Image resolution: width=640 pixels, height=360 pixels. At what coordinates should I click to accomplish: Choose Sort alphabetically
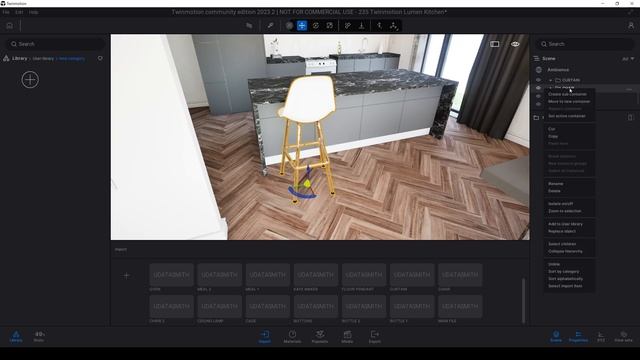point(565,279)
